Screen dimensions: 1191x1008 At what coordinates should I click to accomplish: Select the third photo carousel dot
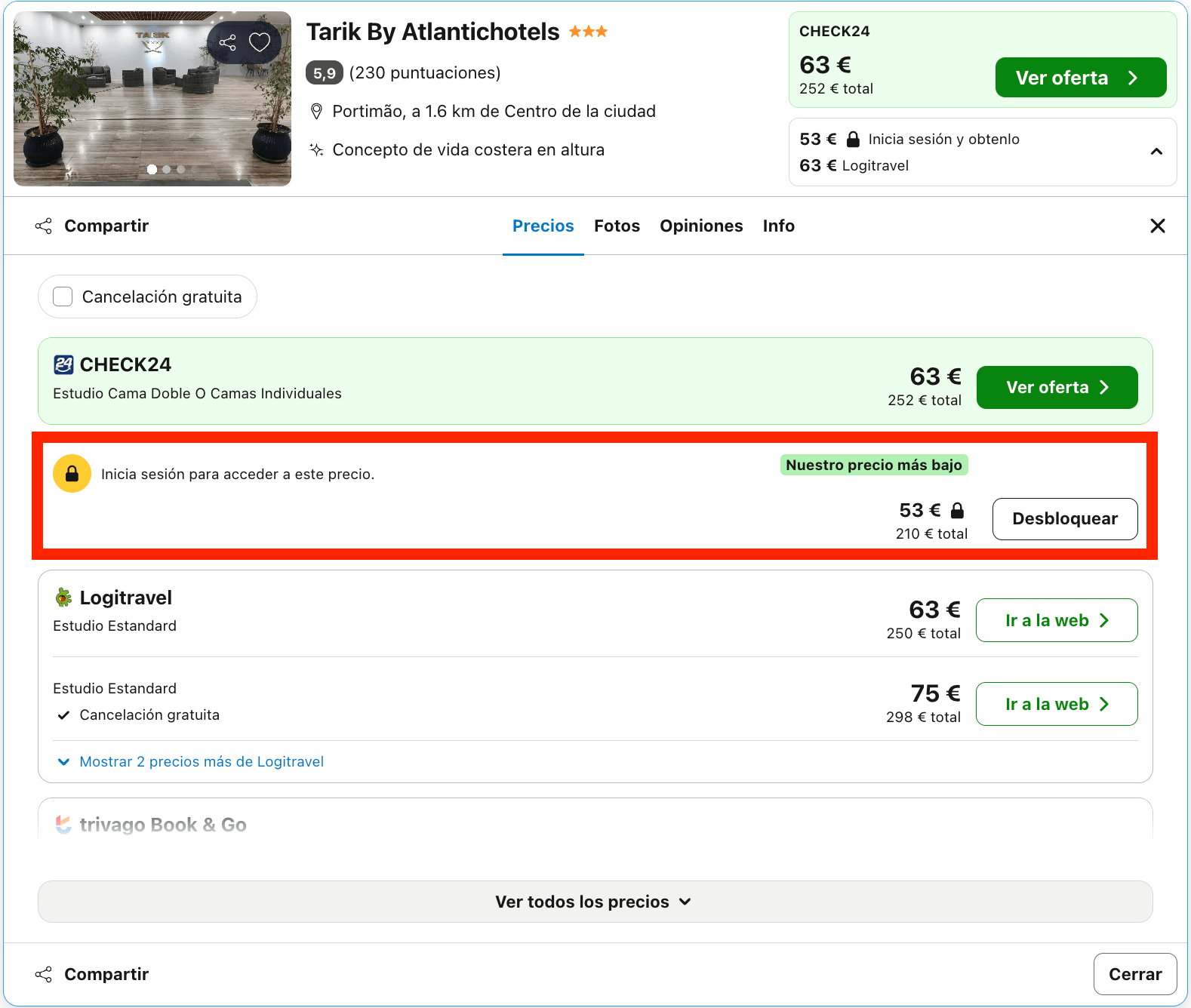(x=181, y=169)
